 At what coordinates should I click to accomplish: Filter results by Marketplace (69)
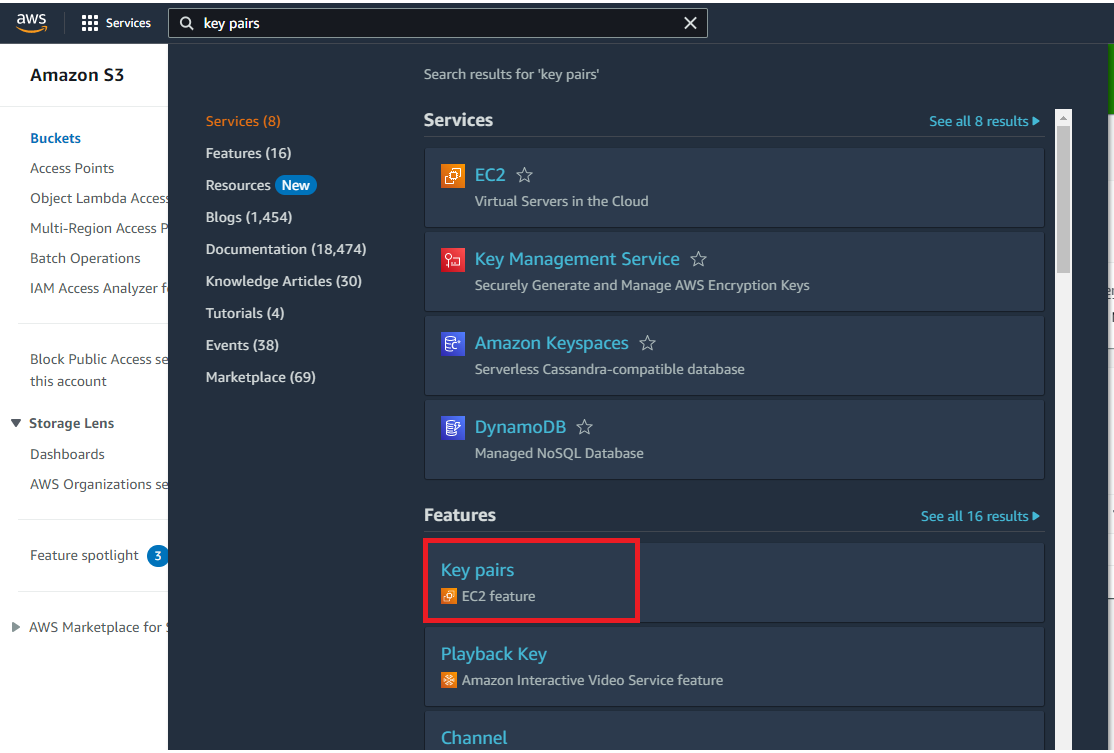tap(260, 377)
